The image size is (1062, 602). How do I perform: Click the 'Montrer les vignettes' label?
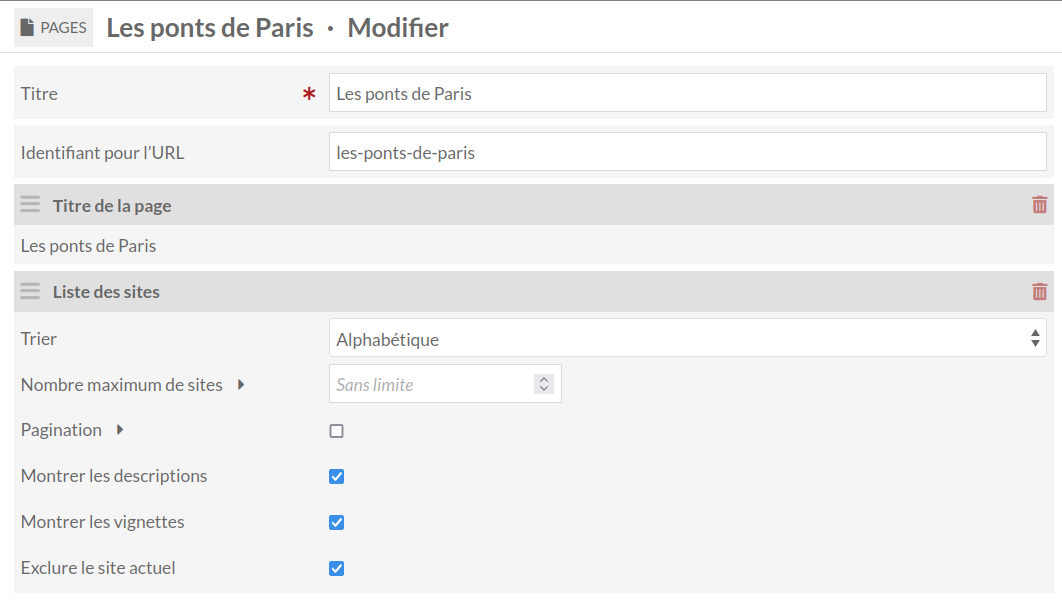click(x=102, y=522)
